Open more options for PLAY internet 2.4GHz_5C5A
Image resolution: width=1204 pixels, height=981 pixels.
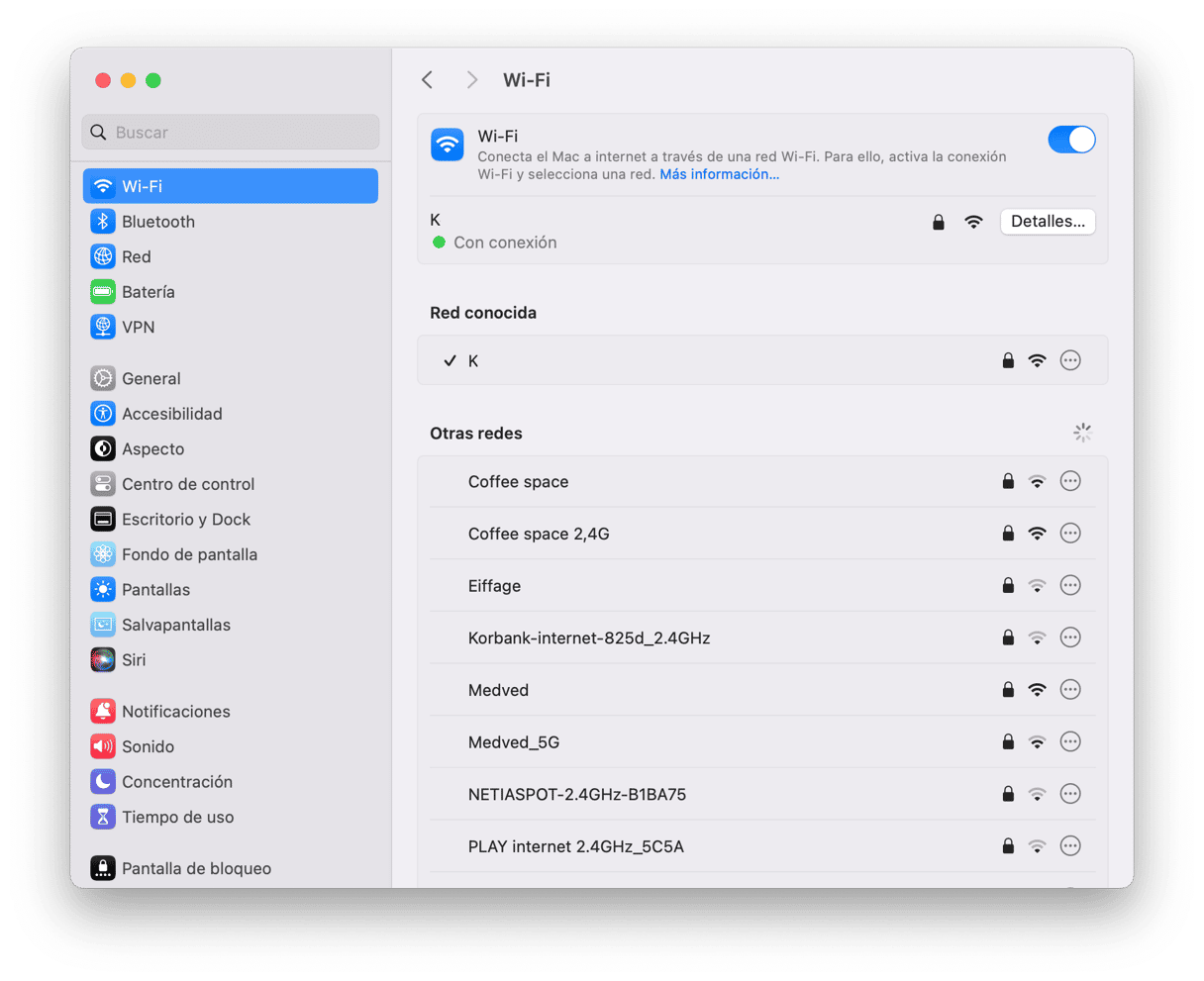(1070, 845)
